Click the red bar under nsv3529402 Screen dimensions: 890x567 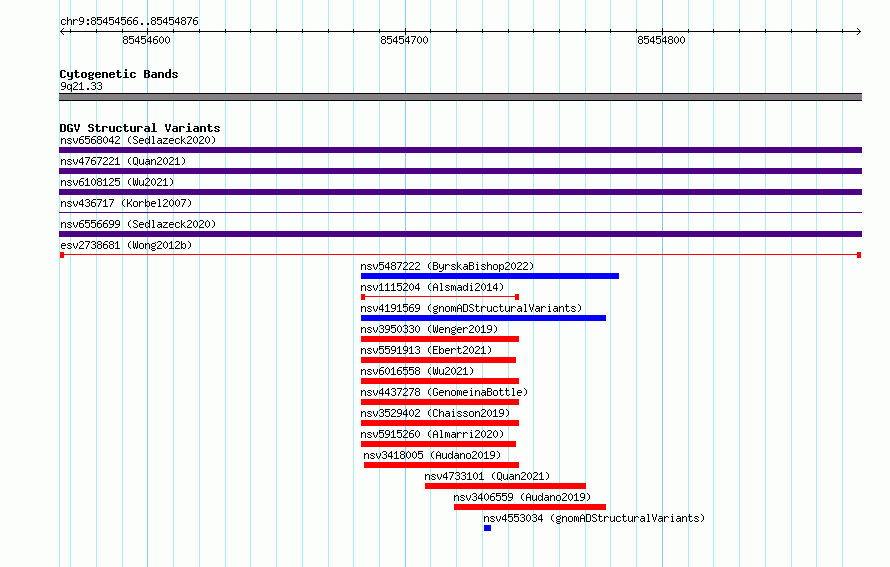click(x=440, y=423)
